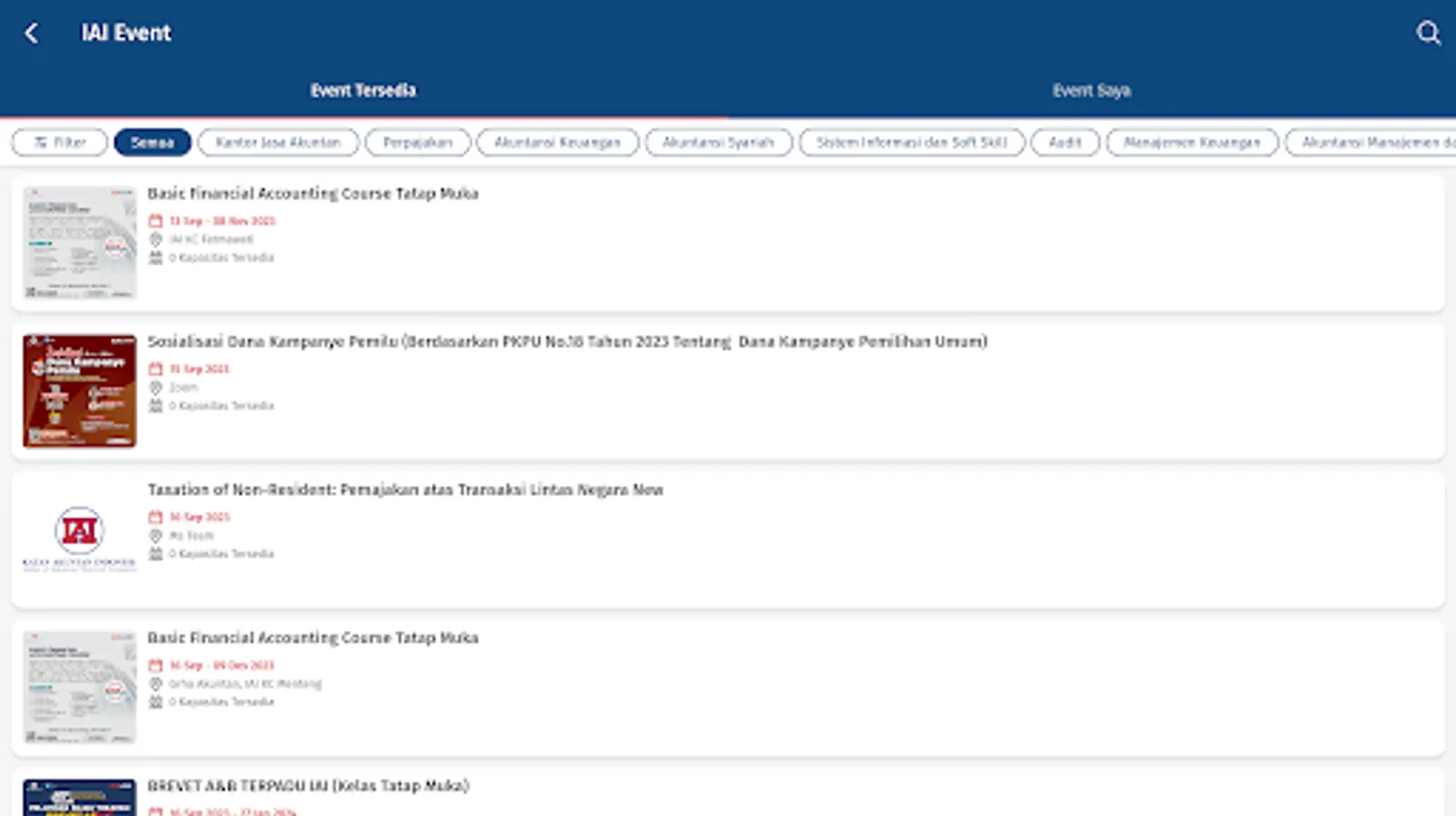Click the IAI Event header title
This screenshot has width=1456, height=816.
tap(126, 34)
